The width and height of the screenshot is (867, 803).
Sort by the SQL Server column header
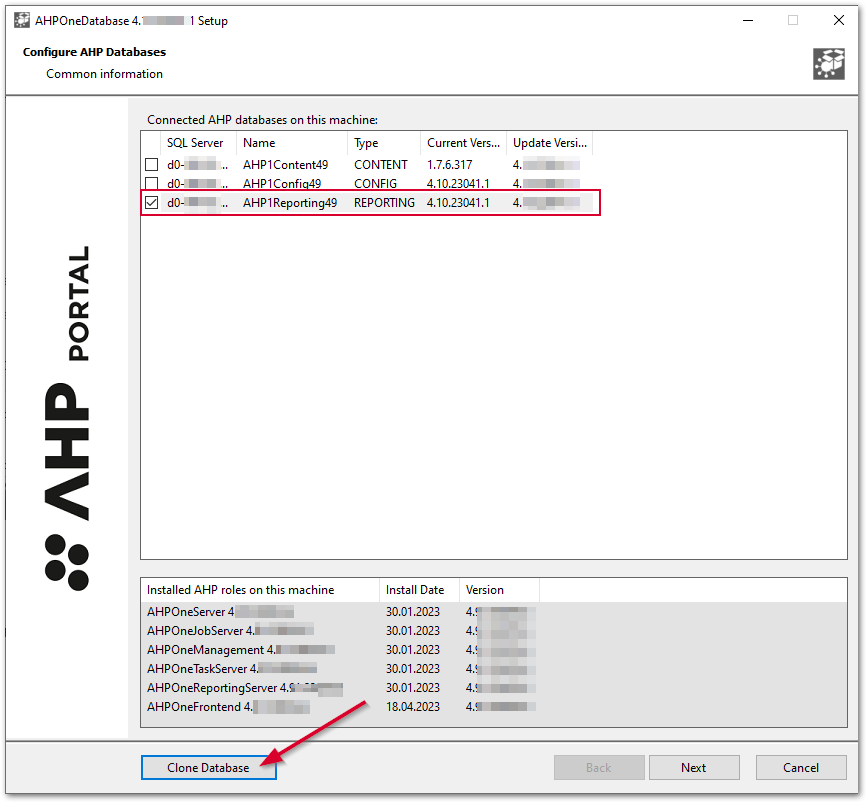pyautogui.click(x=198, y=143)
